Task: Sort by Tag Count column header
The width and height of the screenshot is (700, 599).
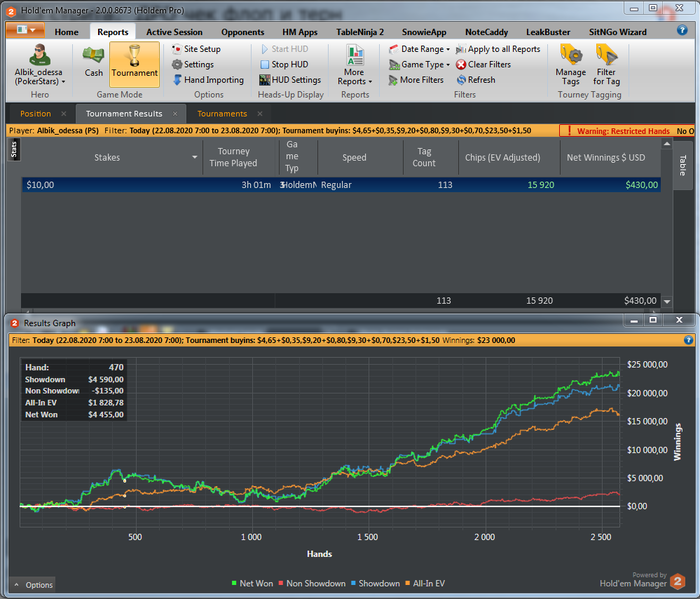Action: tap(424, 157)
